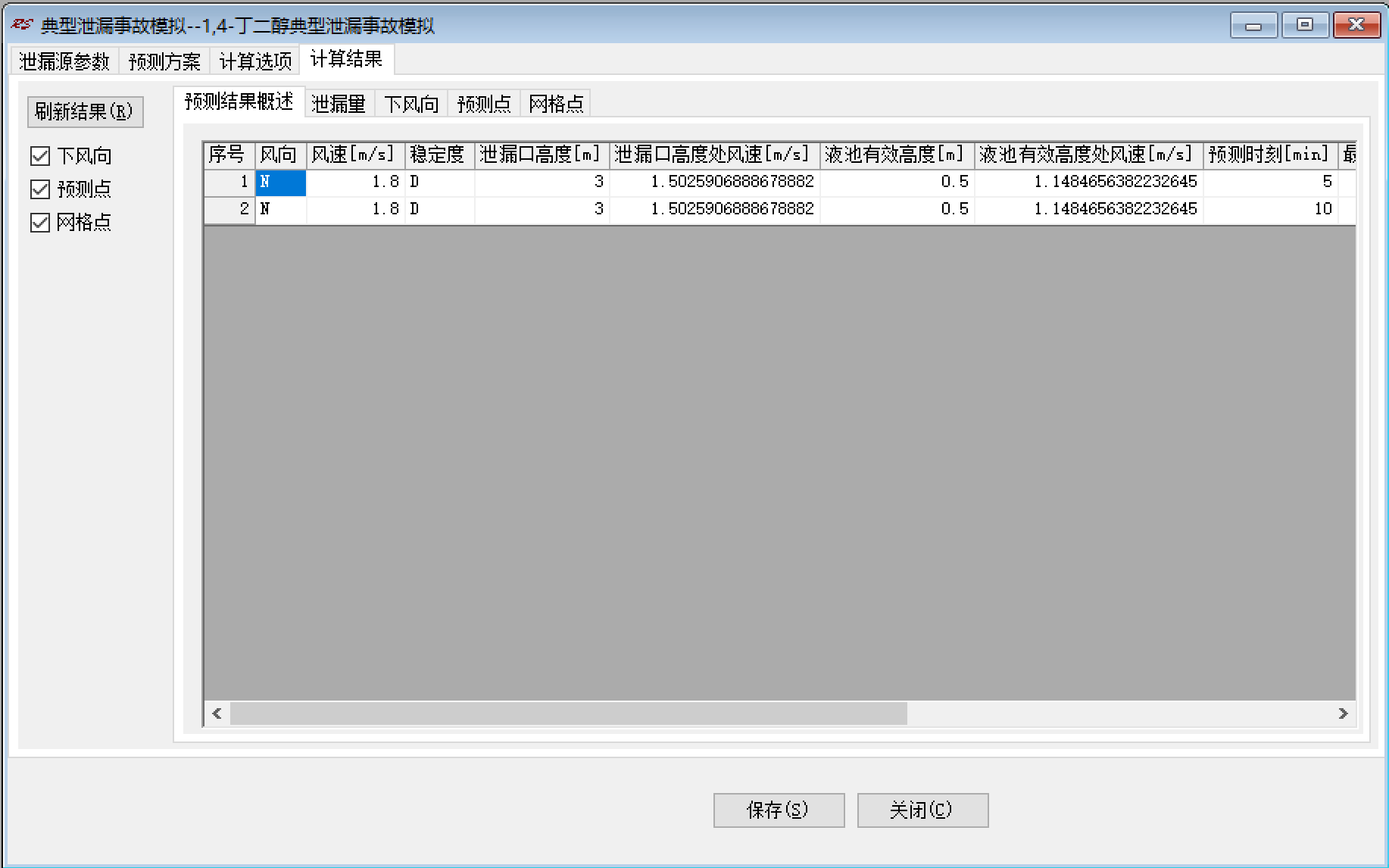Toggle the 网格点 checkbox
The image size is (1389, 868).
[40, 223]
